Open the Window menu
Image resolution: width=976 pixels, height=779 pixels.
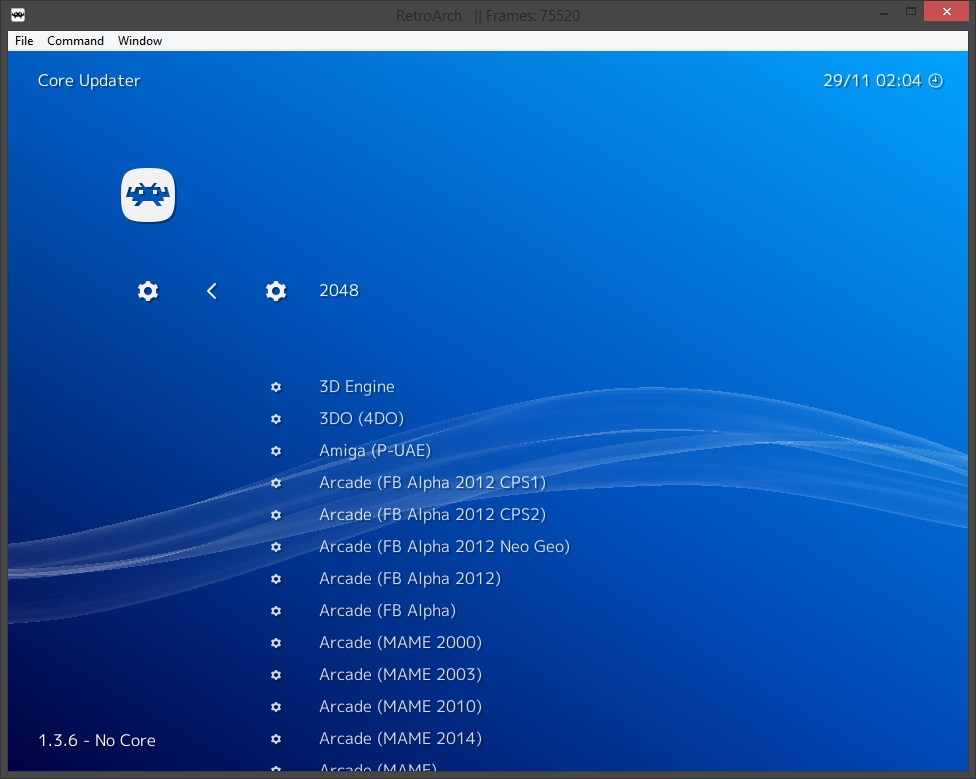[x=140, y=41]
